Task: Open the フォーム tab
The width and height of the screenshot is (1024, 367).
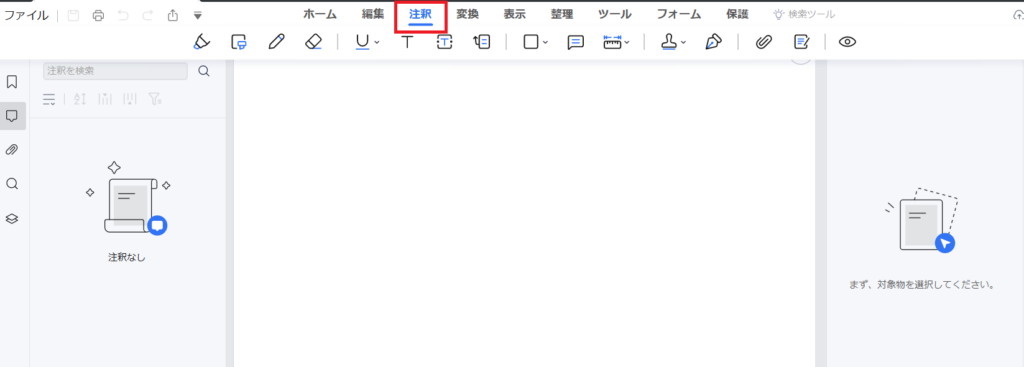Action: coord(679,14)
